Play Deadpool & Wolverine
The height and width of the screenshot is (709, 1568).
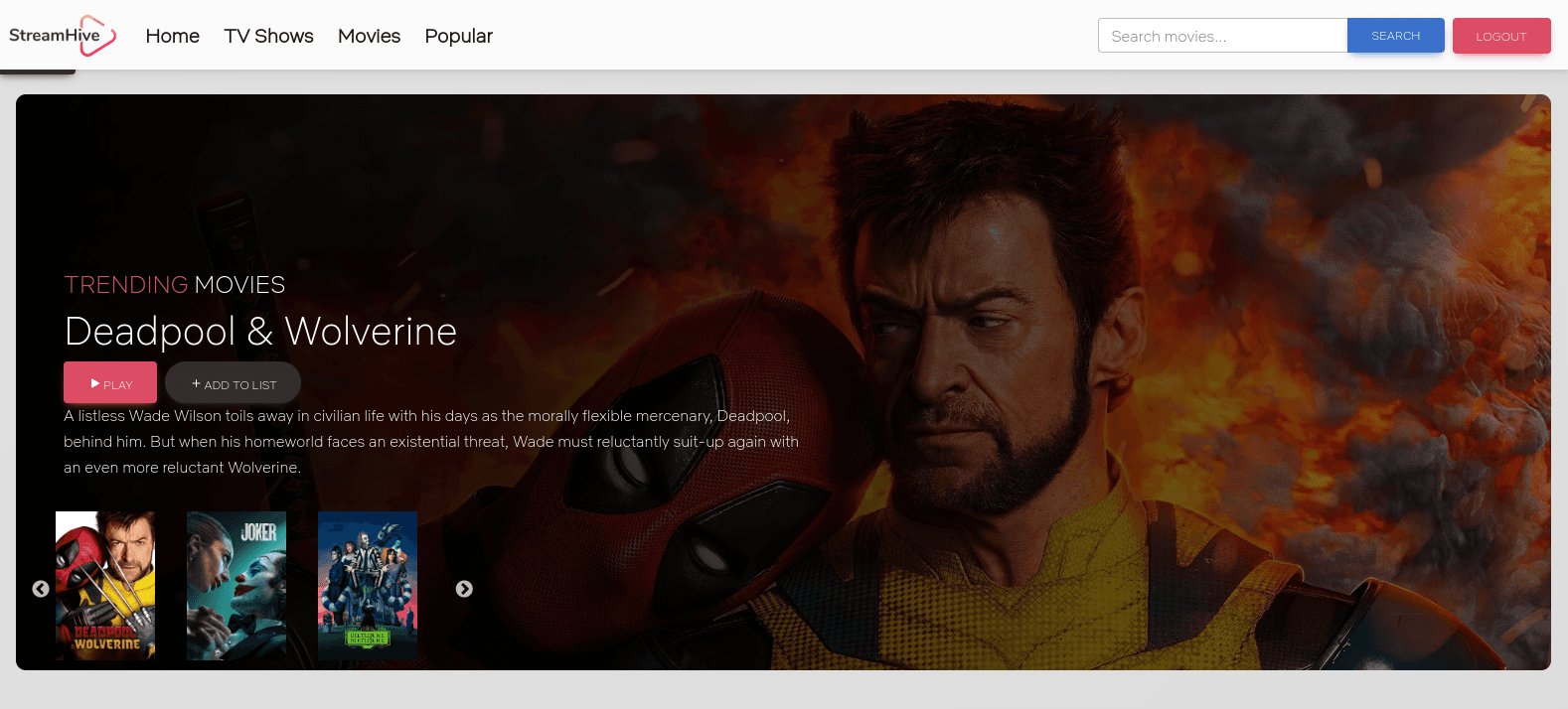click(x=110, y=382)
